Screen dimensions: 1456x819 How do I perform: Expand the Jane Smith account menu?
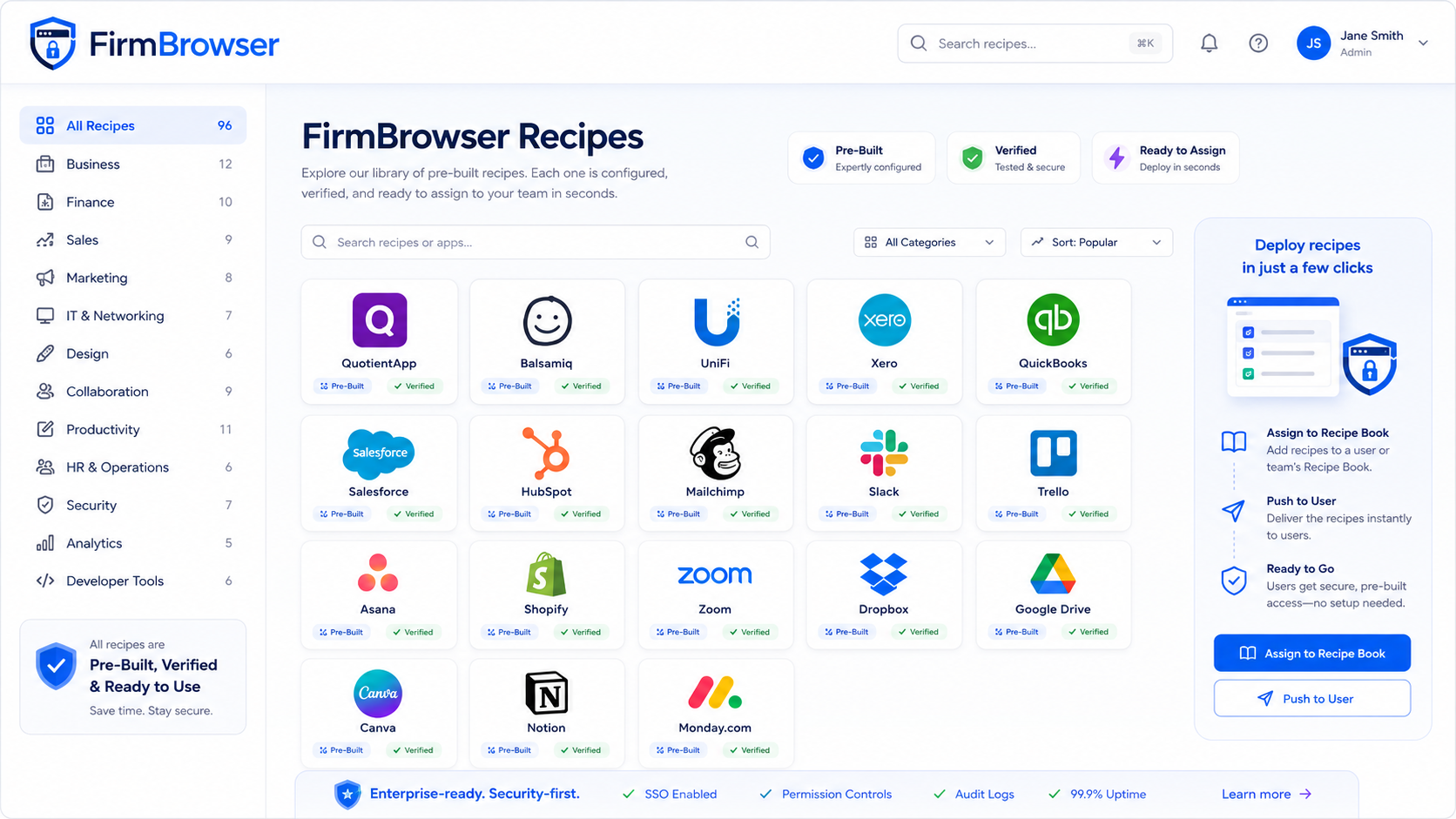tap(1423, 43)
